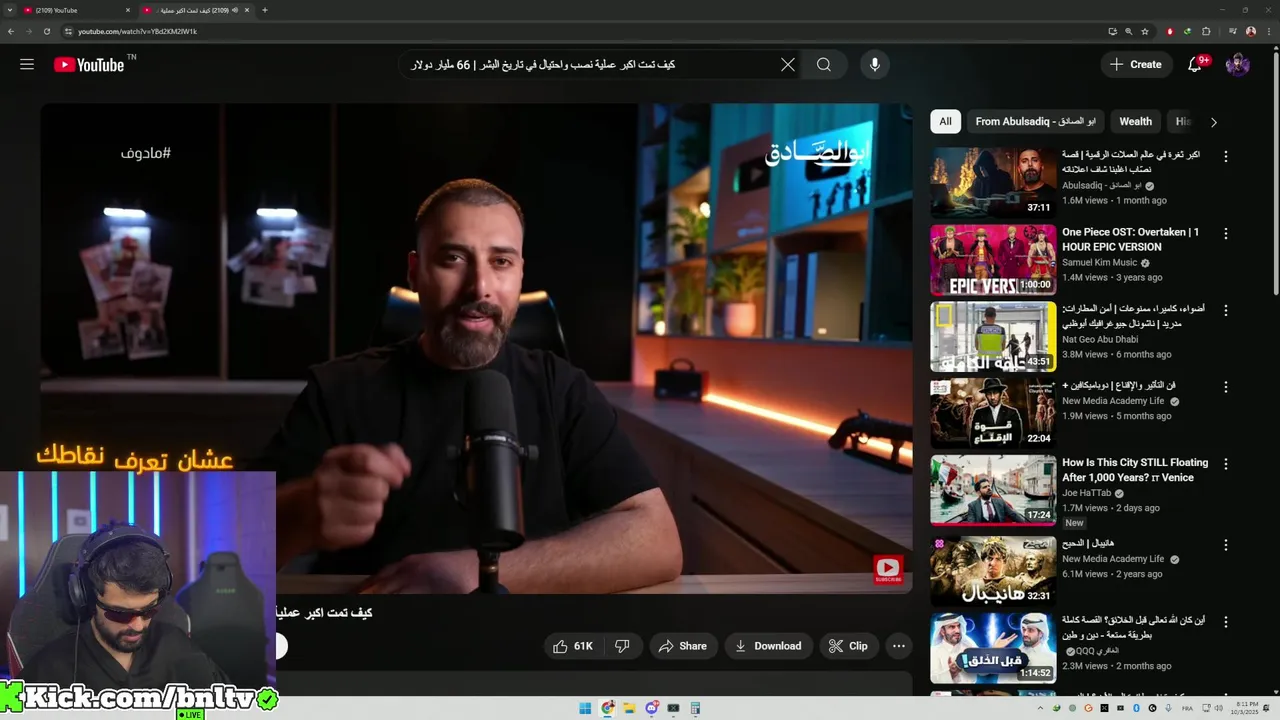Open 22:04 video thumbnail
The image size is (1280, 720).
(x=993, y=414)
